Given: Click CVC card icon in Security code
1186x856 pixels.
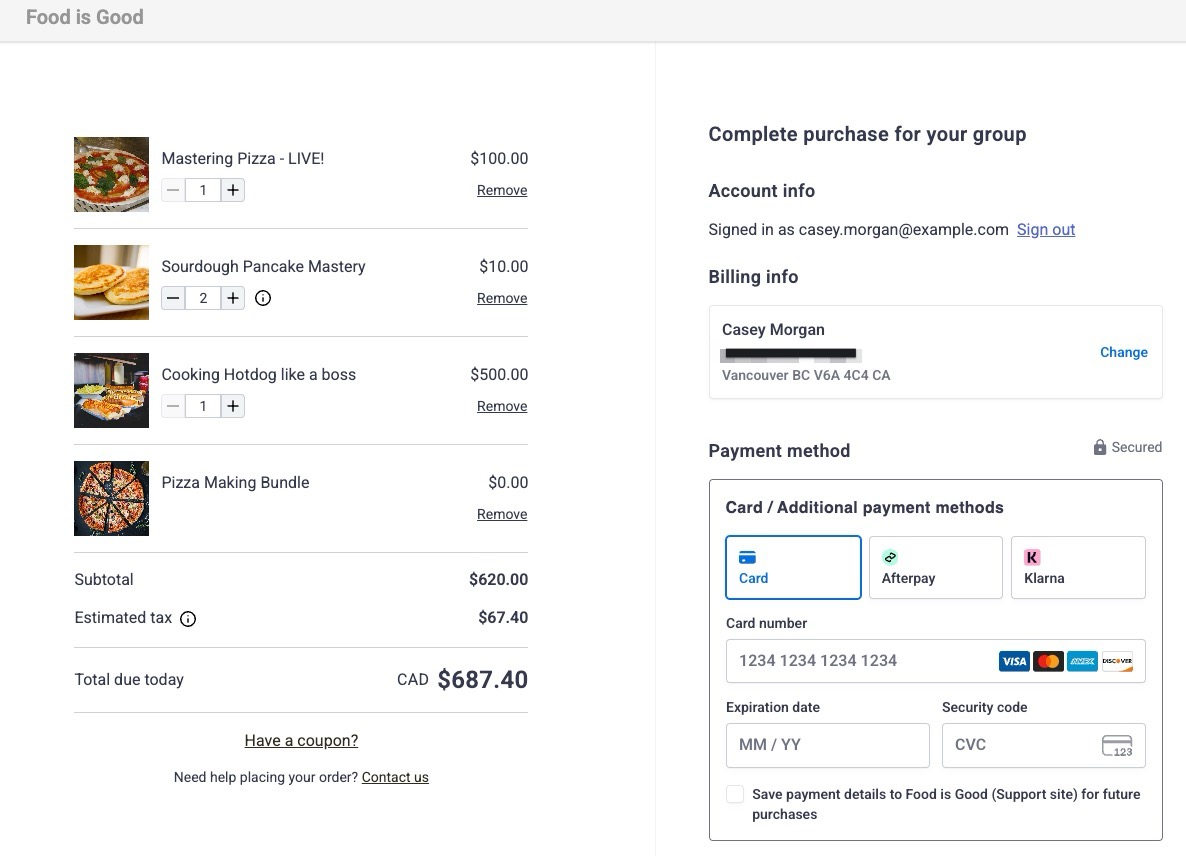Looking at the screenshot, I should 1117,746.
